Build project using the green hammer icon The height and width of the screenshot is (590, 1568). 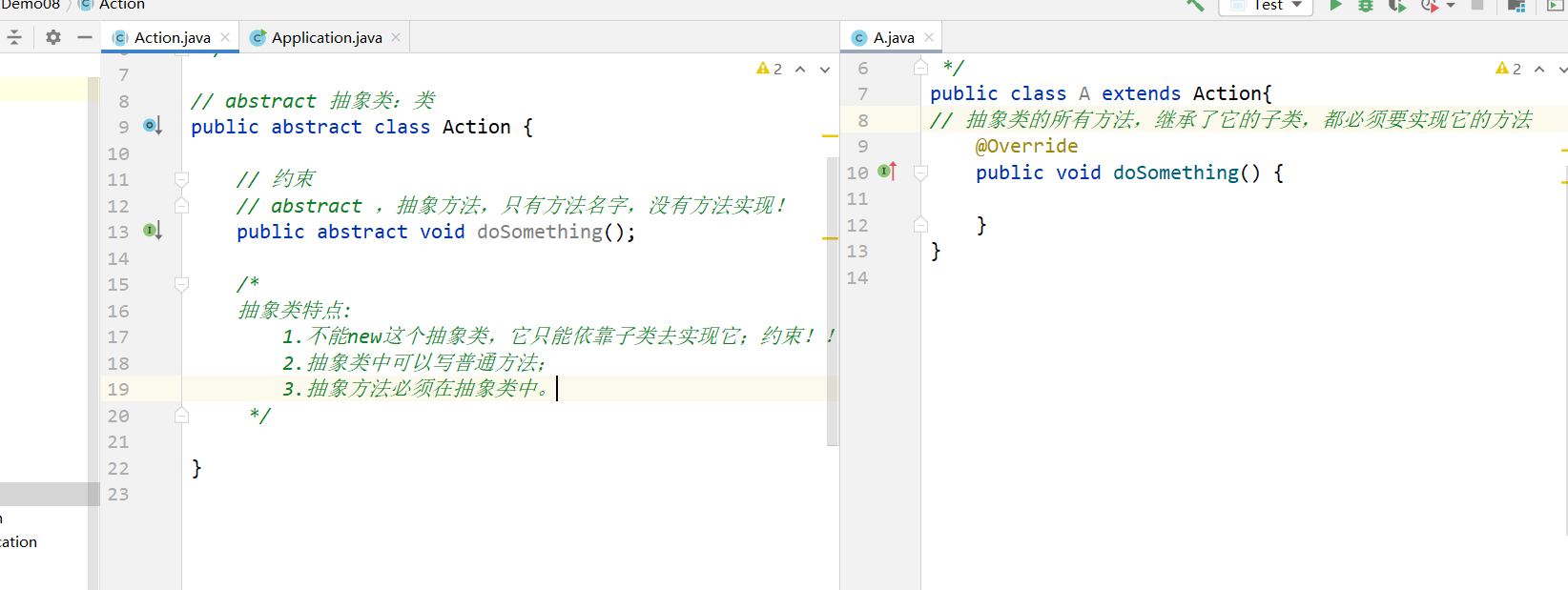point(1195,6)
